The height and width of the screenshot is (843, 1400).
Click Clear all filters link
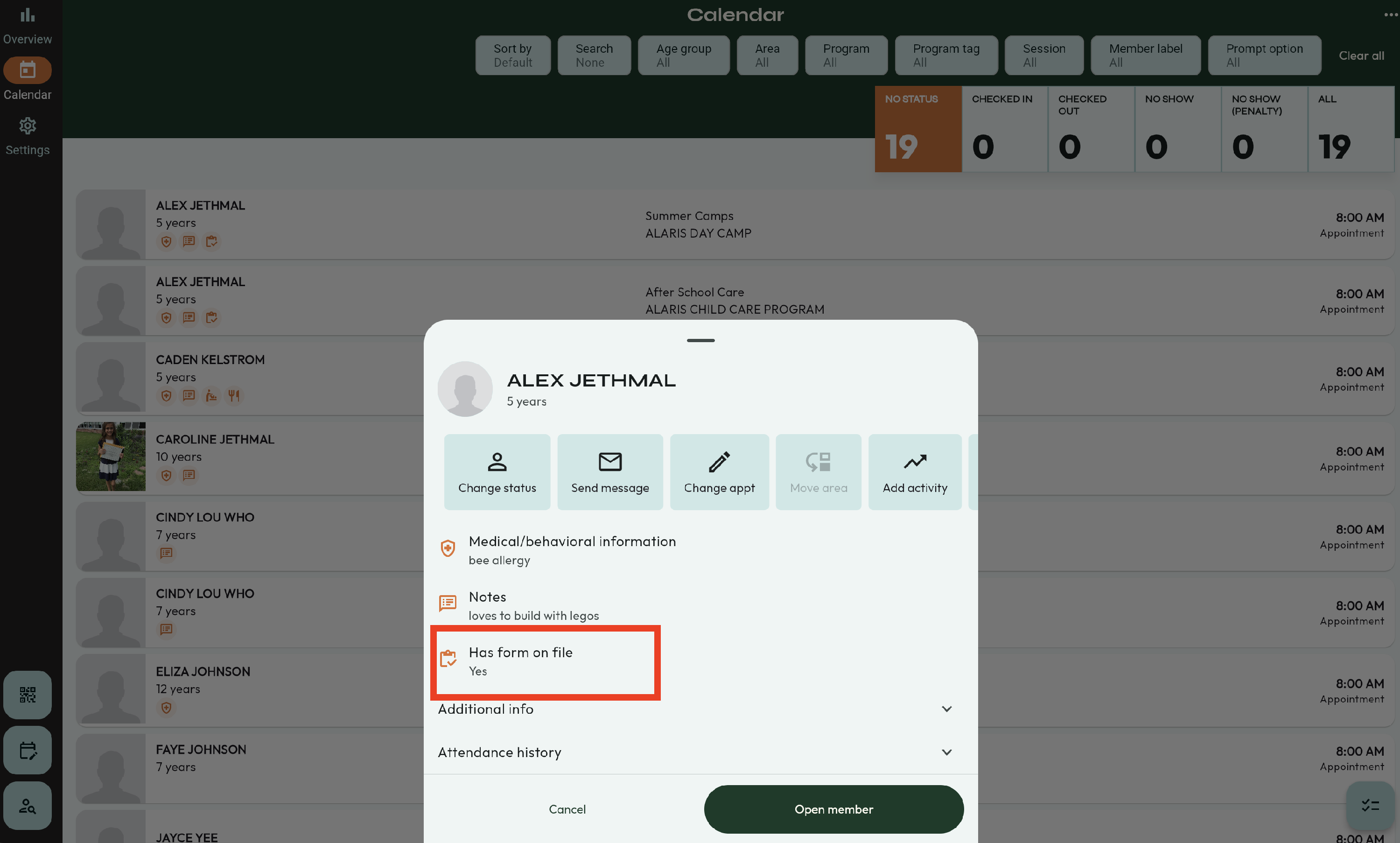(x=1361, y=56)
